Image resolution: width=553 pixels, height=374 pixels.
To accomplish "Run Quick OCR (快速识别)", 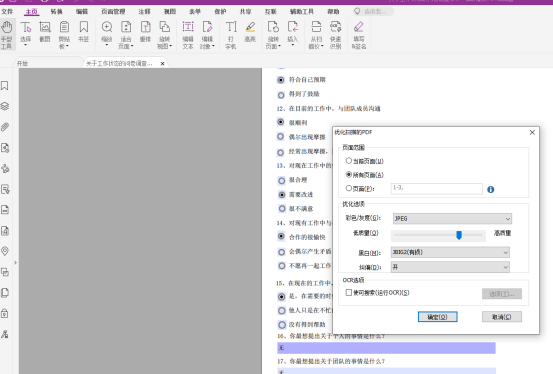I will pos(335,35).
